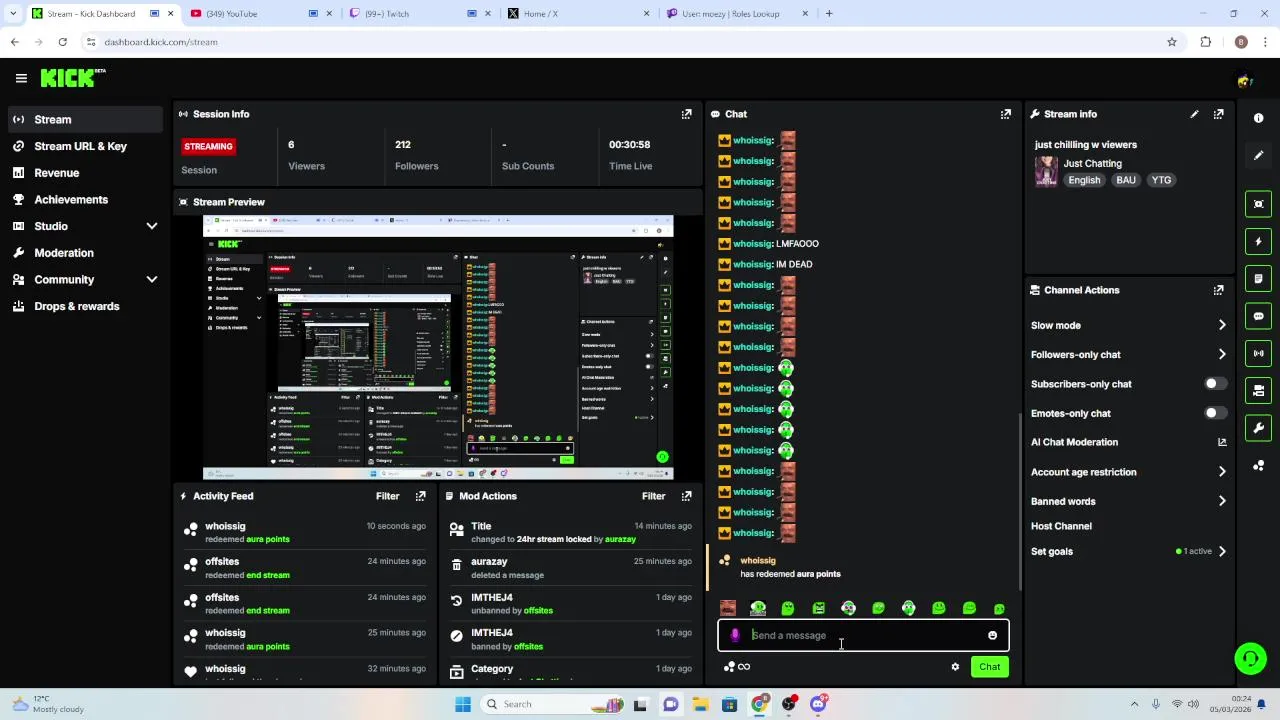Image resolution: width=1280 pixels, height=720 pixels.
Task: Open the Windows Start menu
Action: point(462,704)
